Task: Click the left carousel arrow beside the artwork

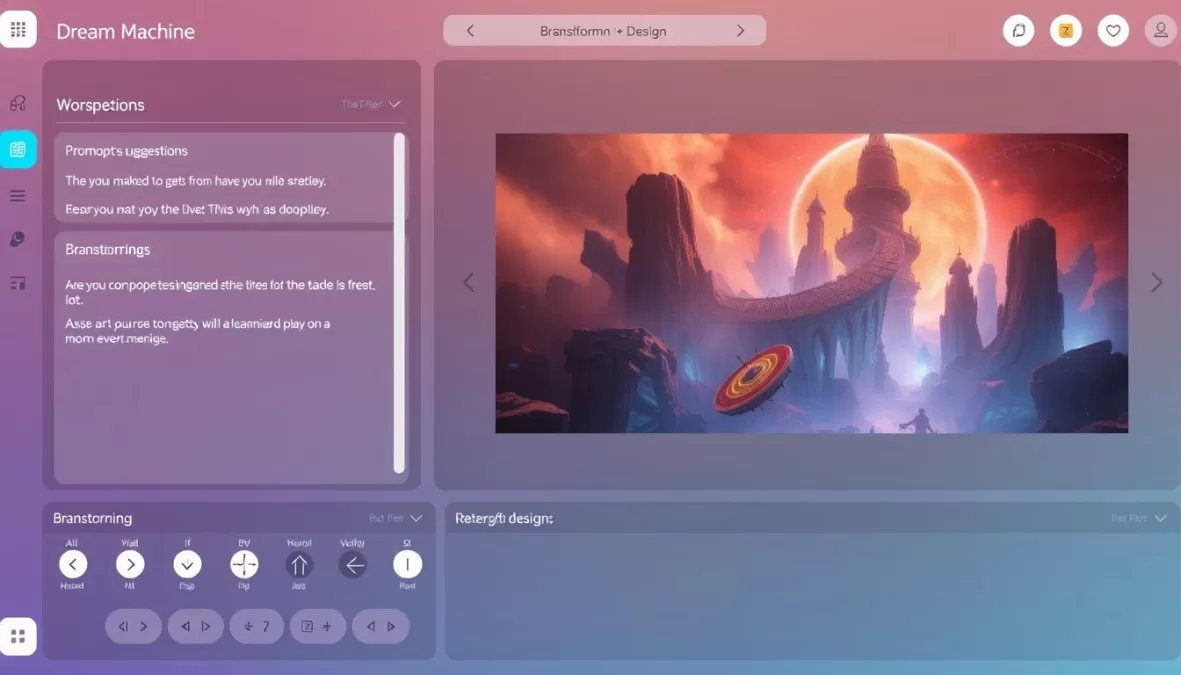Action: click(x=469, y=282)
